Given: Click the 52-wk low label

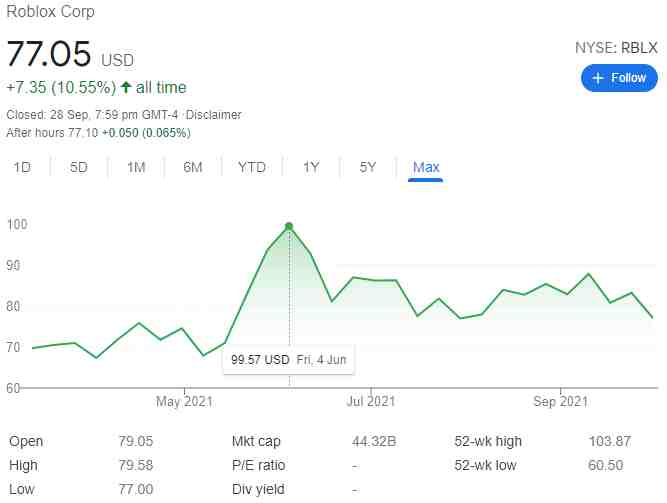Looking at the screenshot, I should click(485, 465).
